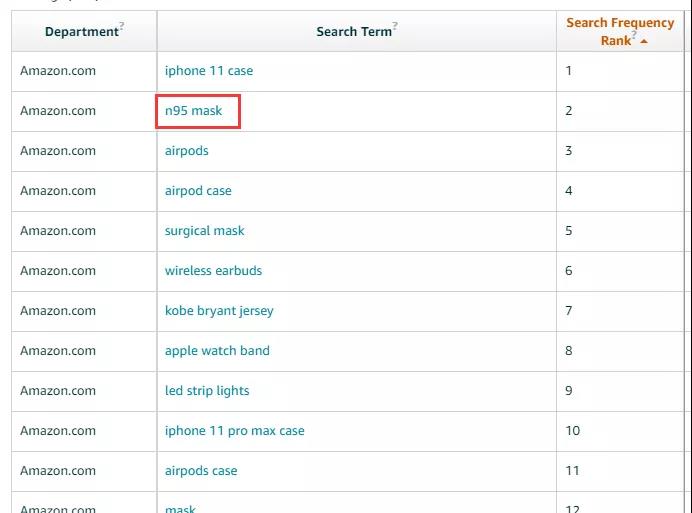This screenshot has height=513, width=692.
Task: Click the rank 10 cell
Action: tap(573, 431)
